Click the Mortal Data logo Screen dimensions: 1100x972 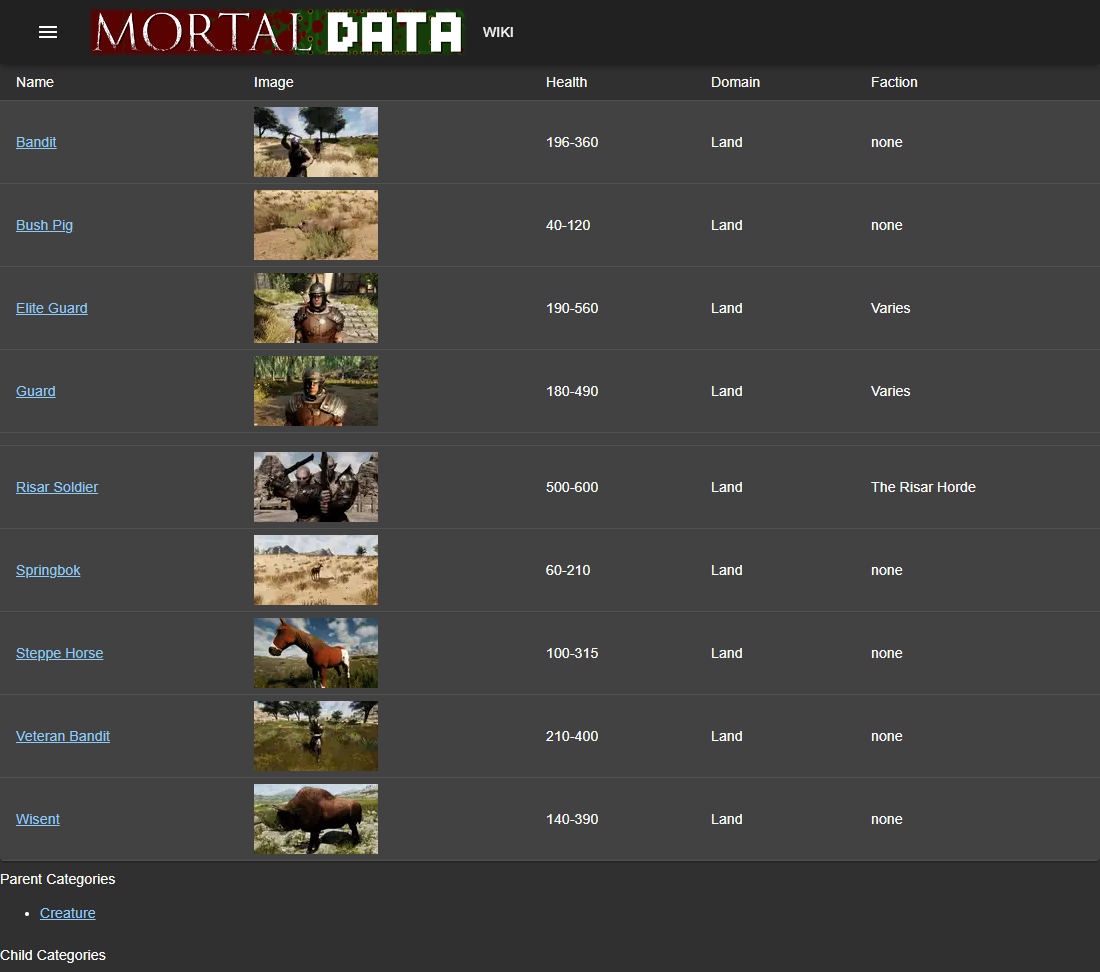(x=277, y=32)
